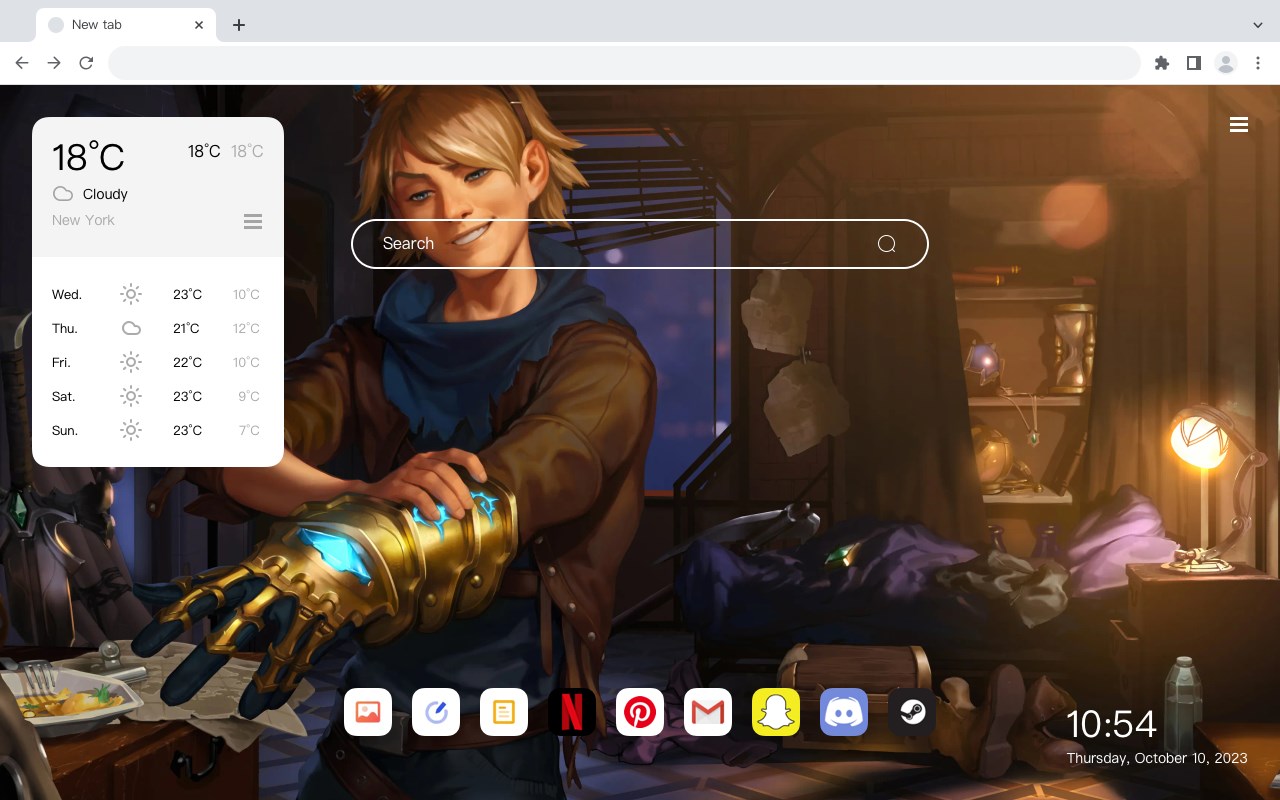Open the Chrome profile avatar

pos(1226,63)
